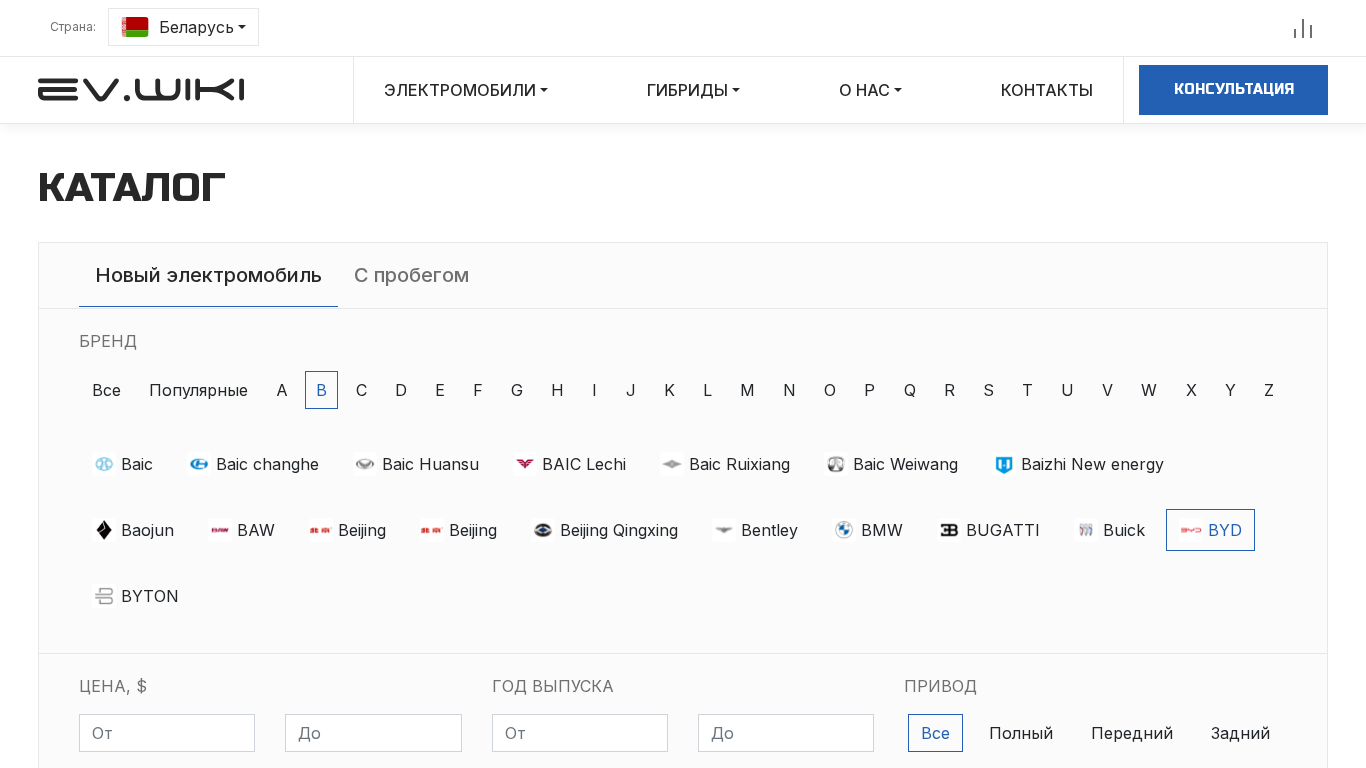1366x768 pixels.
Task: Filter brands by letter A
Action: pos(282,390)
